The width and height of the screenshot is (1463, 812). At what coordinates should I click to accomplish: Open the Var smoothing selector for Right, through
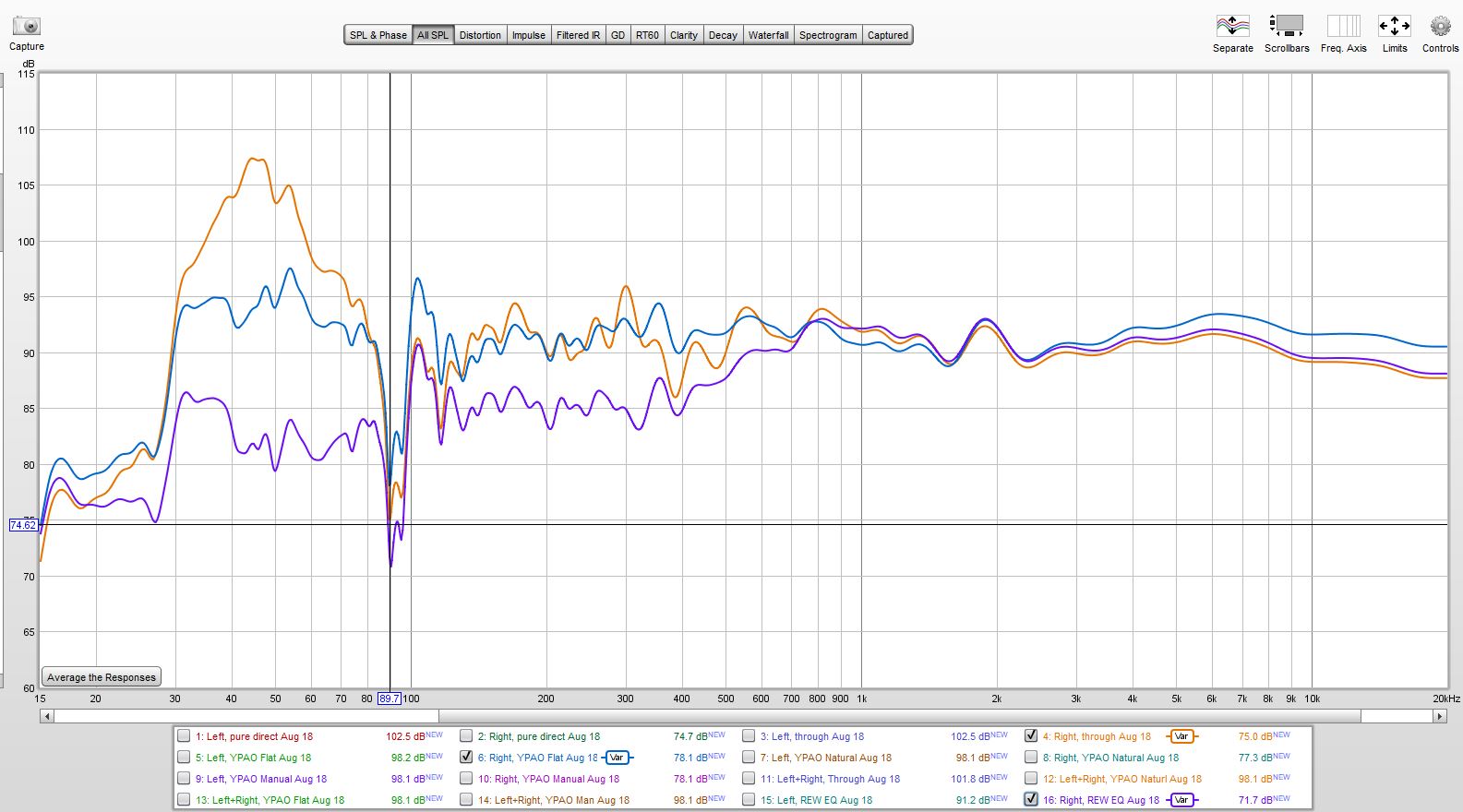(1181, 736)
